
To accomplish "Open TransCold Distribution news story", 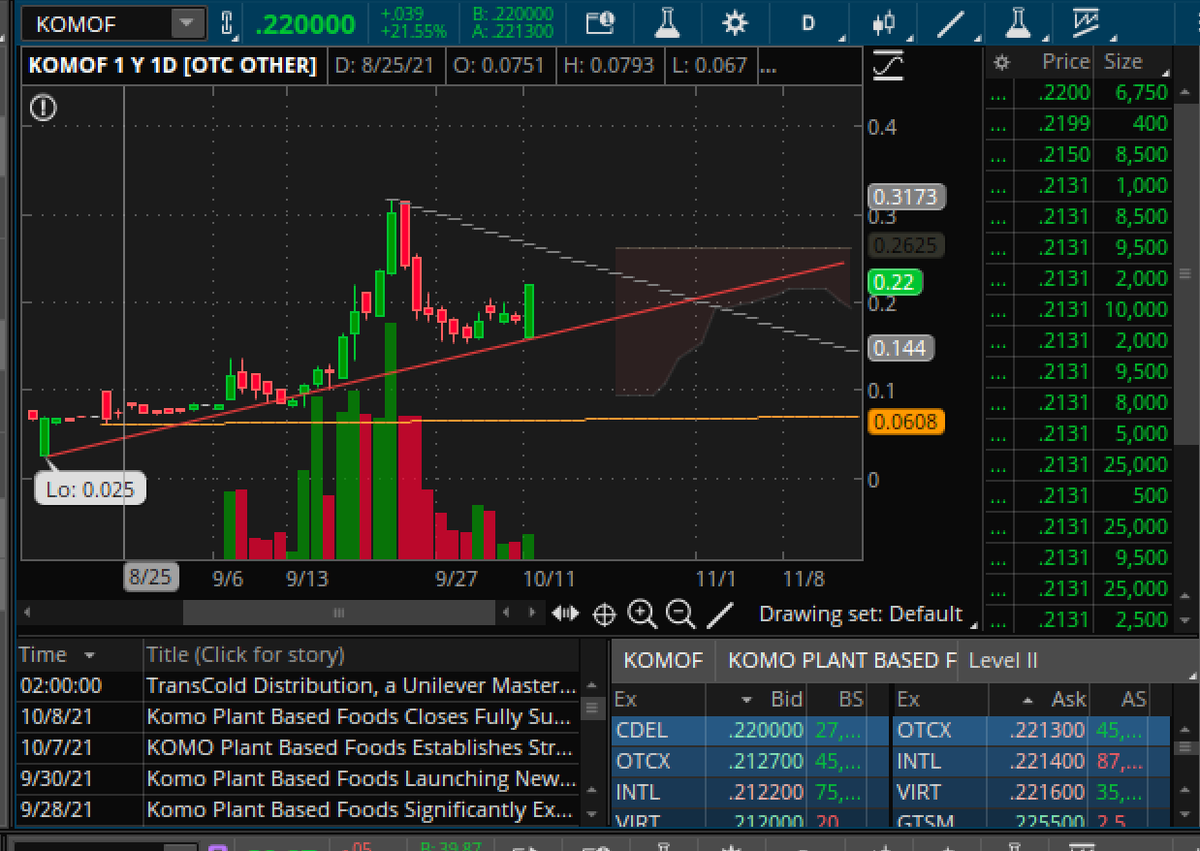I will click(361, 686).
